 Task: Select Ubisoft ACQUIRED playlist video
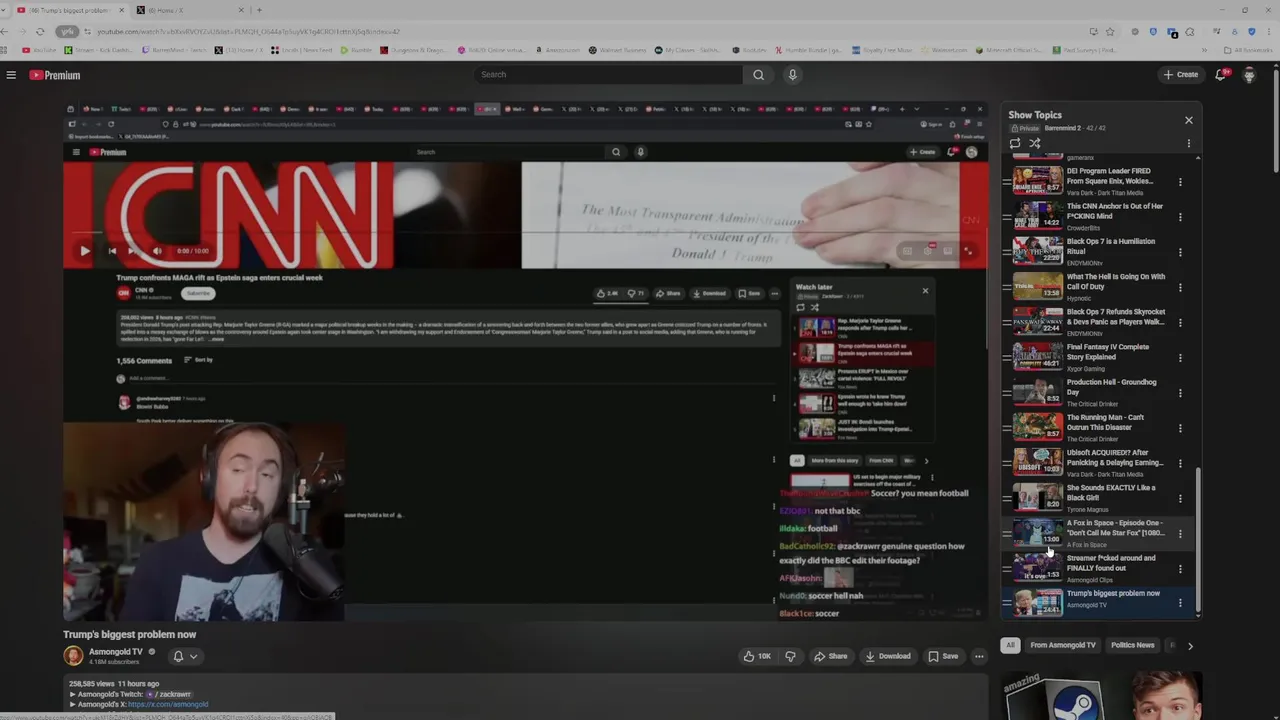1096,462
